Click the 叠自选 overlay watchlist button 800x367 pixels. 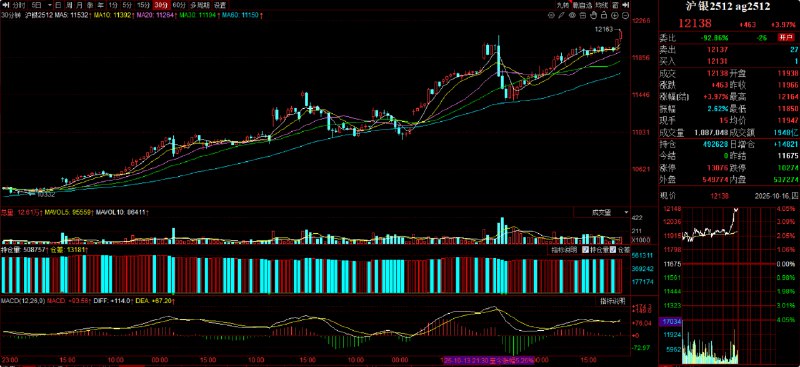tap(582, 5)
